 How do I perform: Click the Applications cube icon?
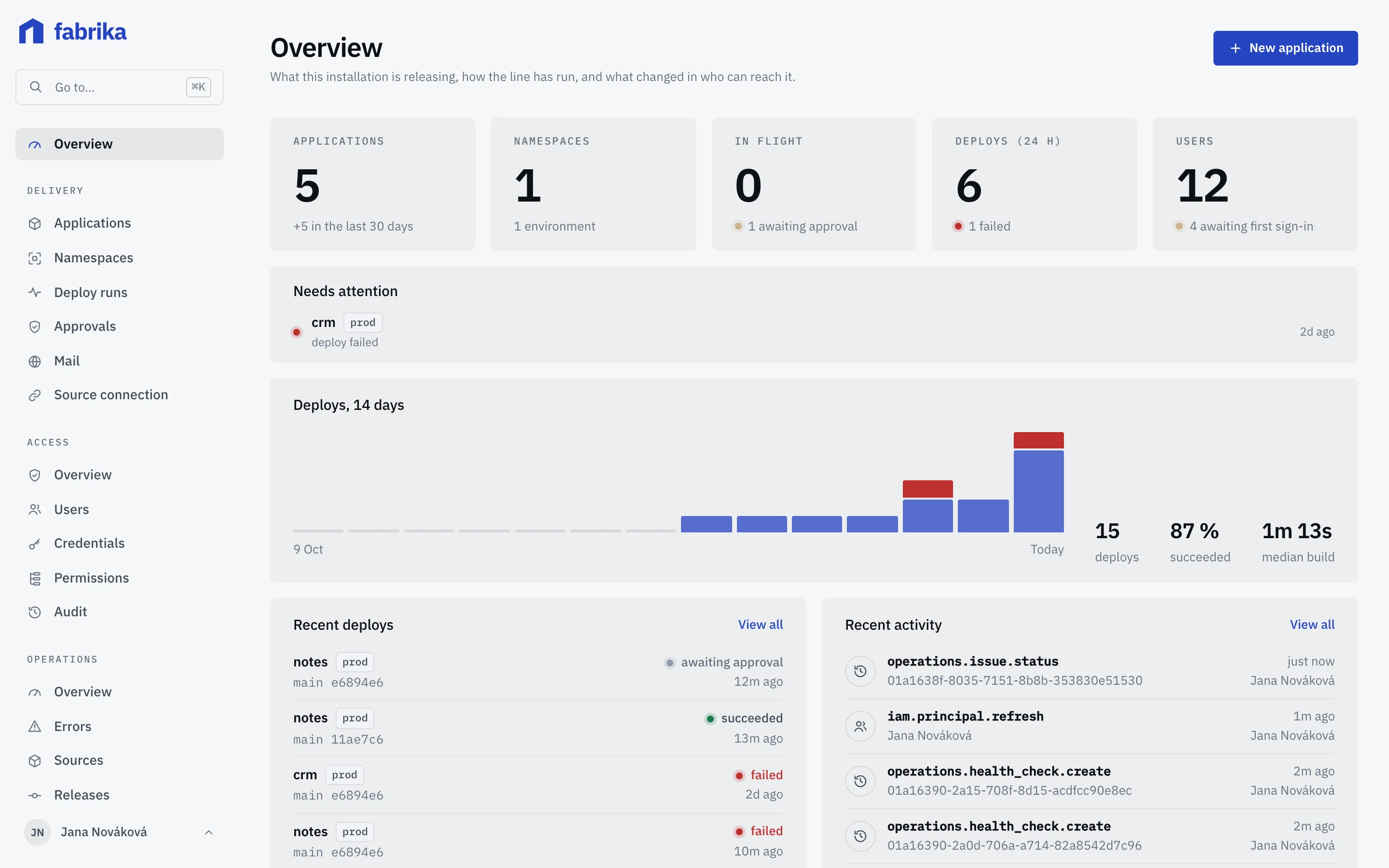pyautogui.click(x=35, y=223)
